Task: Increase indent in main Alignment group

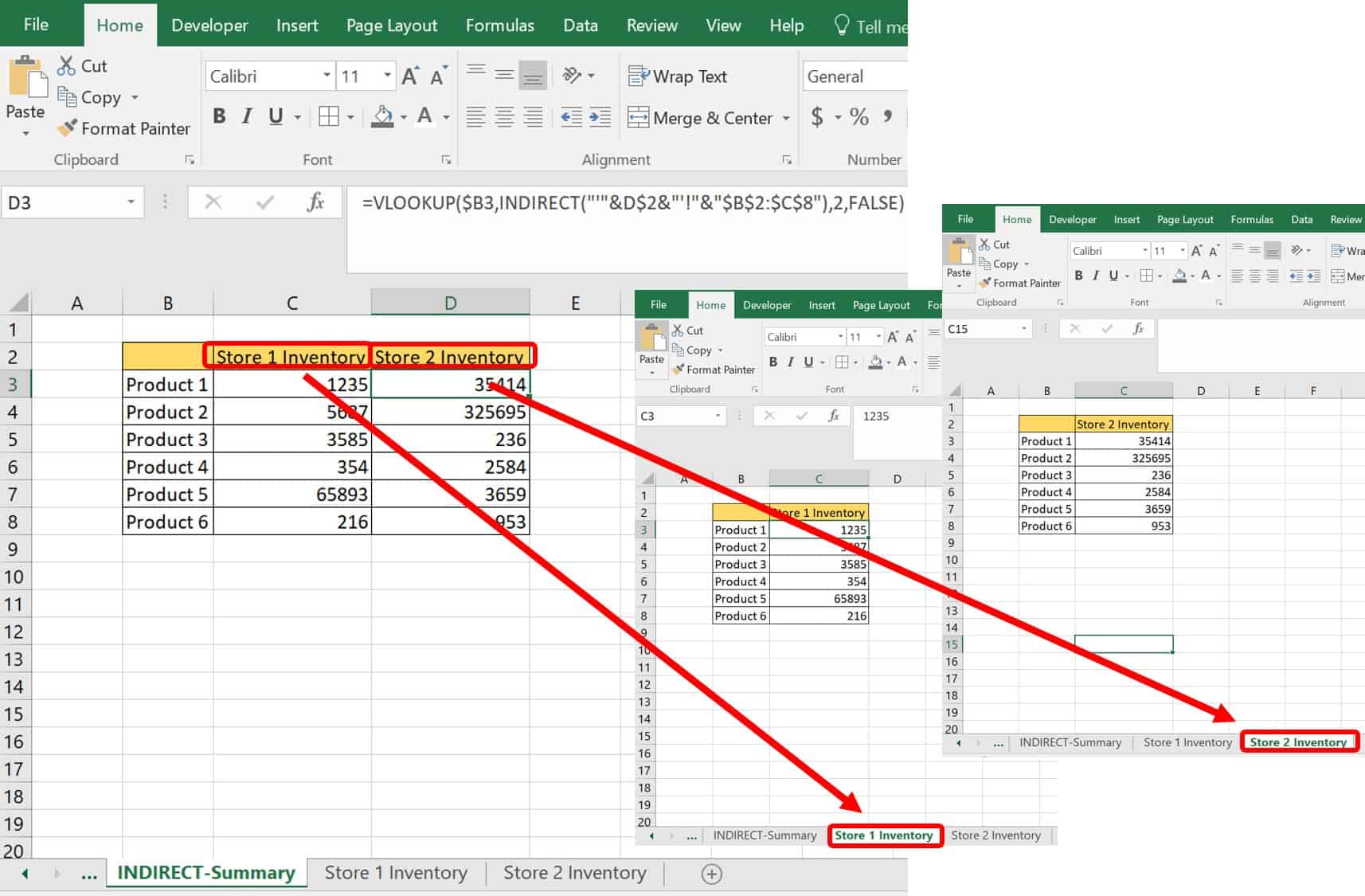Action: point(600,118)
